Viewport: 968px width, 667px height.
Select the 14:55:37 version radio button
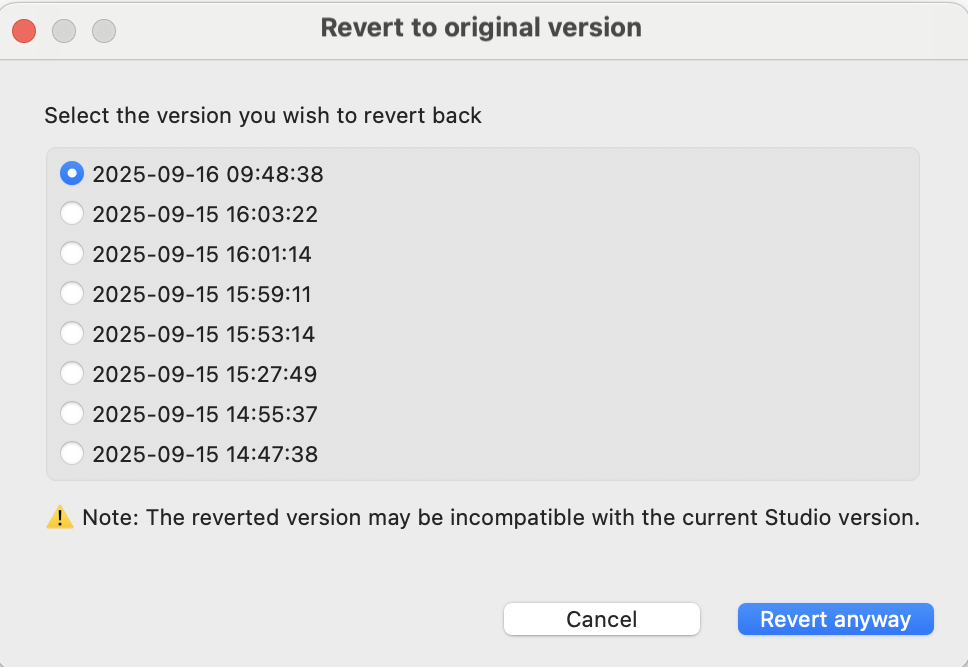pos(72,414)
